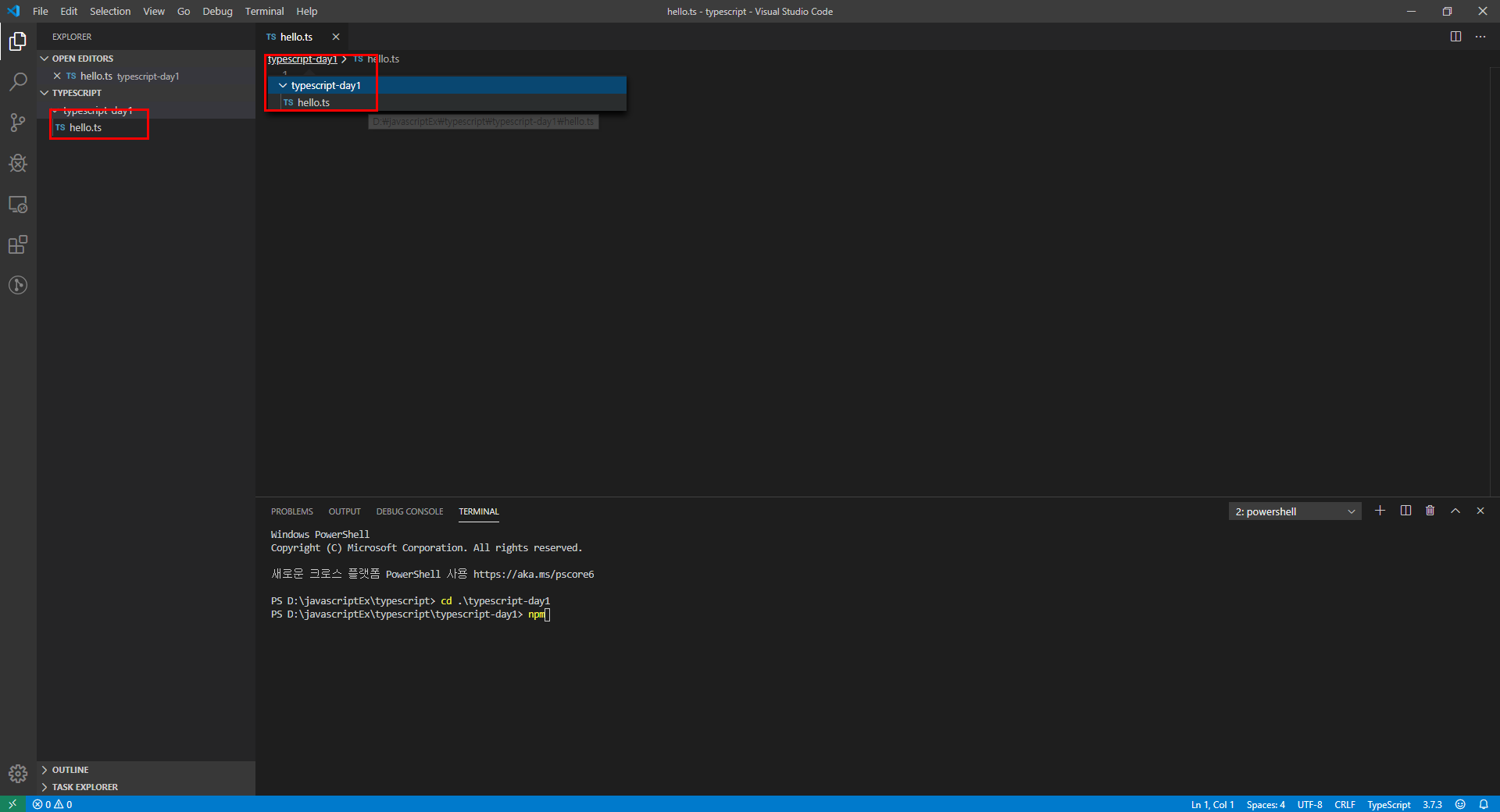The image size is (1500, 812).
Task: Go to line via Ln 1, Col 1
Action: pos(1212,804)
